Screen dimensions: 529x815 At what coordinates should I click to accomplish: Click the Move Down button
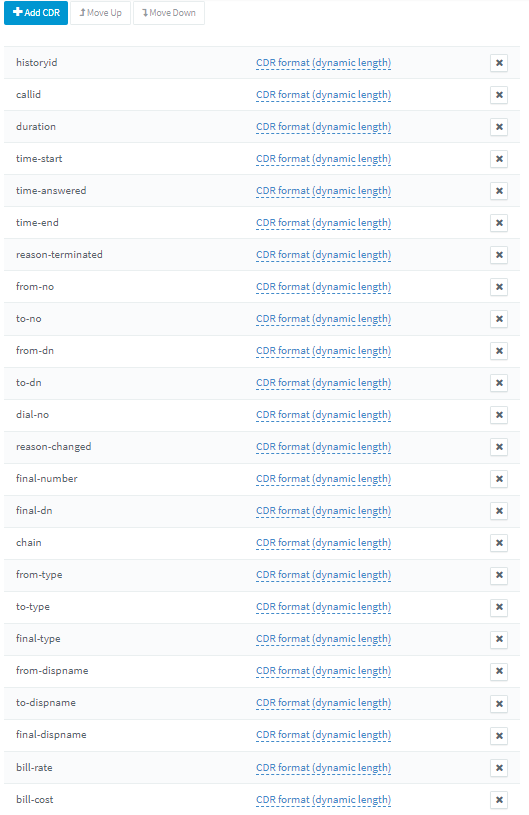[169, 12]
